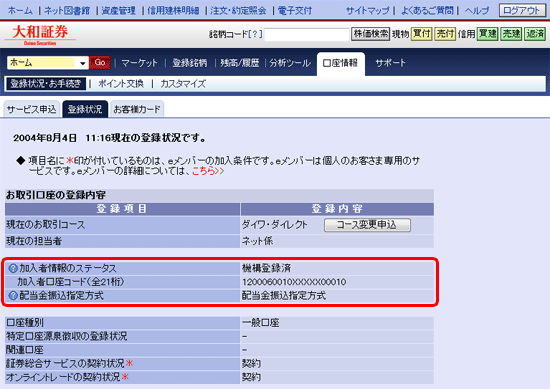Click オンライントレードの契約状況 label
This screenshot has height=389, width=550.
[63, 377]
